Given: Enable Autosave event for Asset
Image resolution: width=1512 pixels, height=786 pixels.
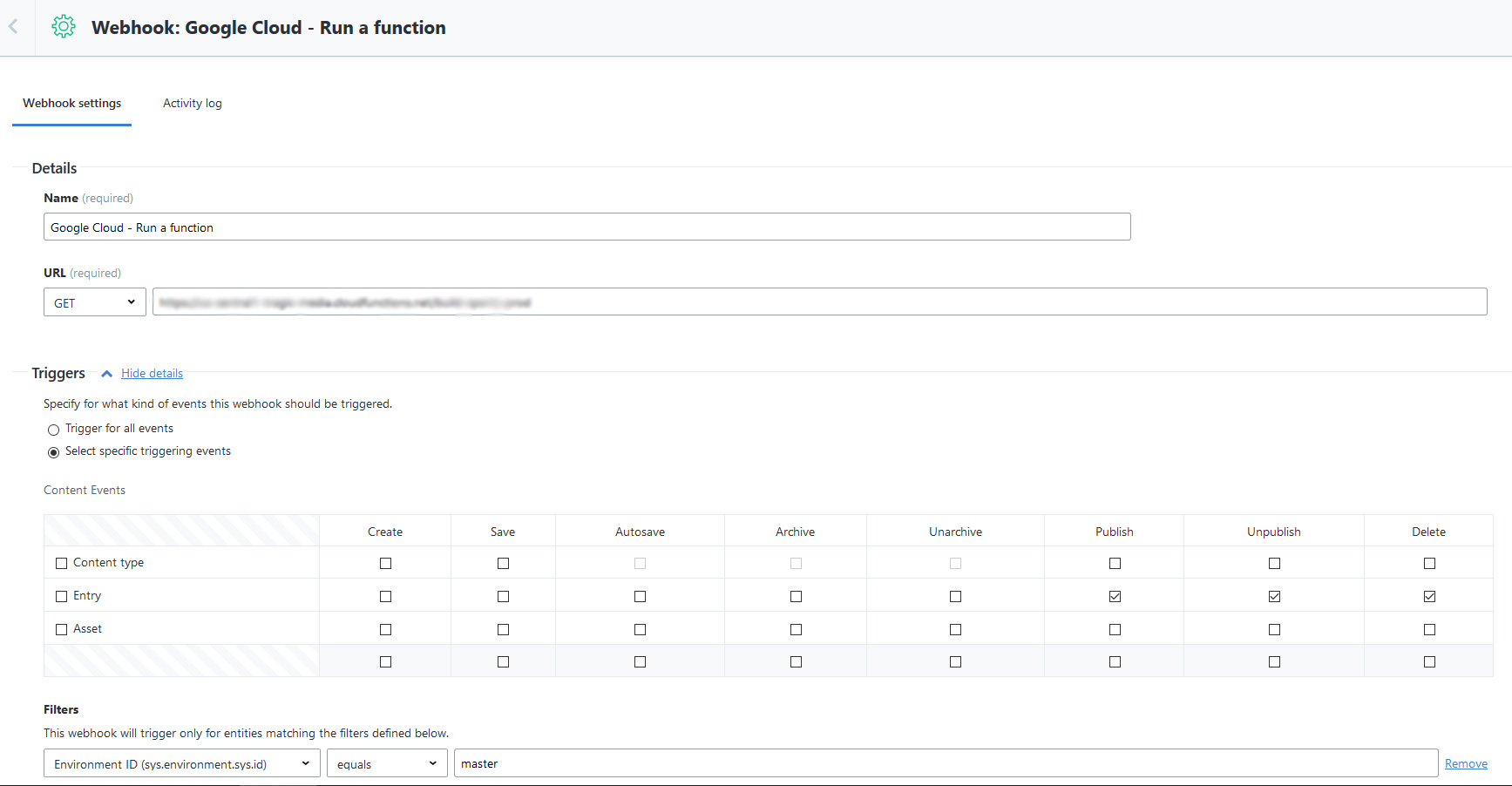Looking at the screenshot, I should click(x=640, y=629).
